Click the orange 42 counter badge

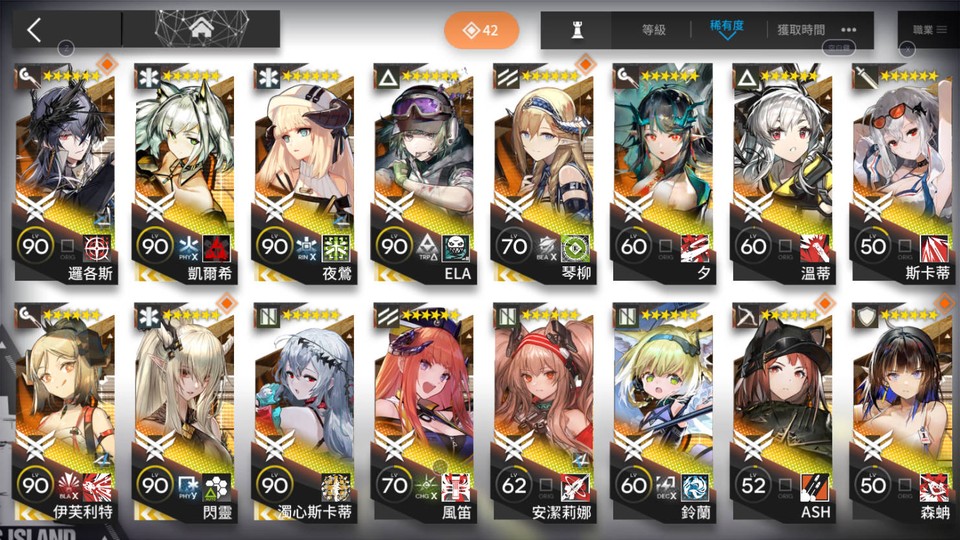coord(481,30)
